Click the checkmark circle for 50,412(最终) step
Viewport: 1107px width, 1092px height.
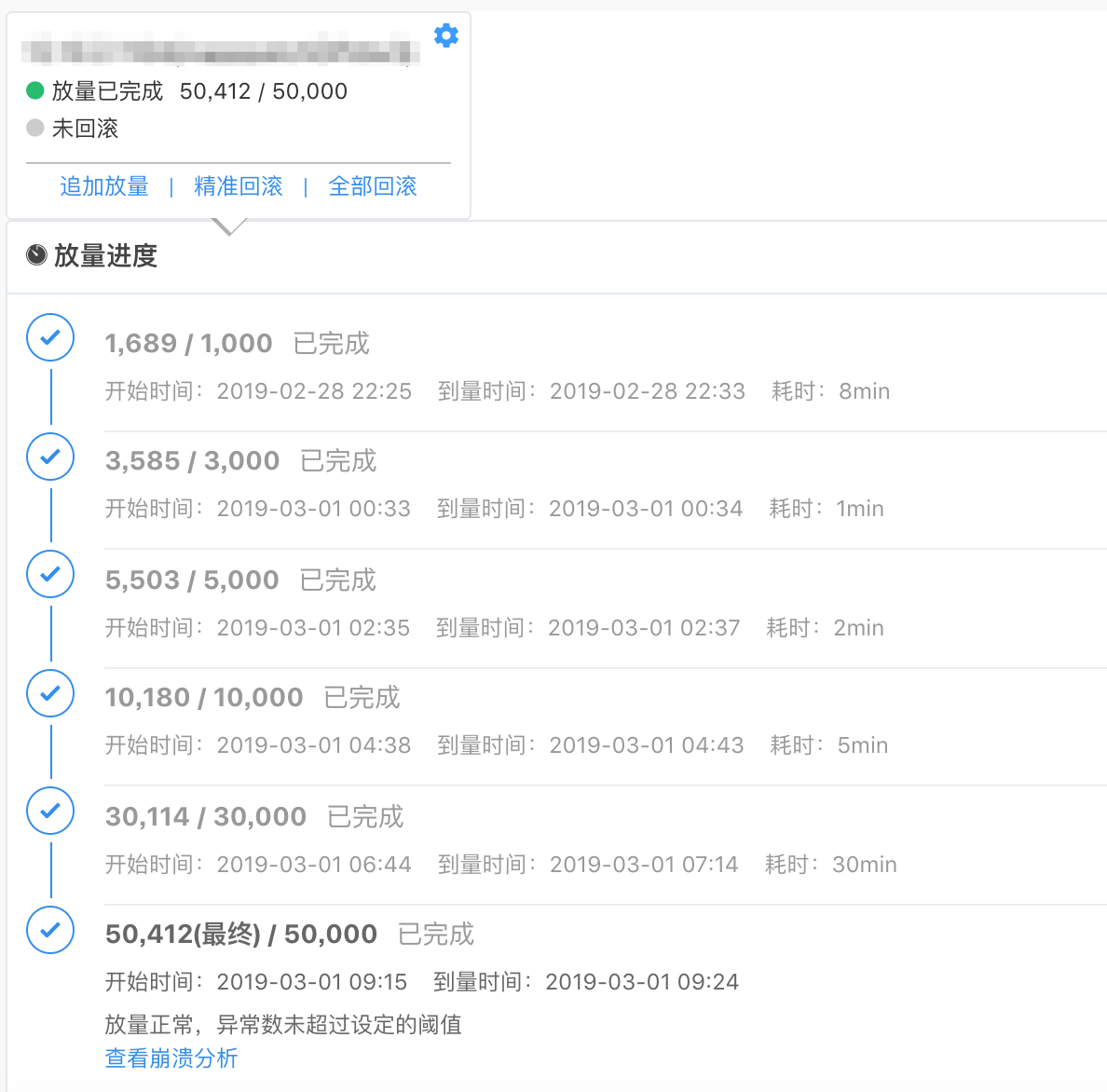click(50, 930)
